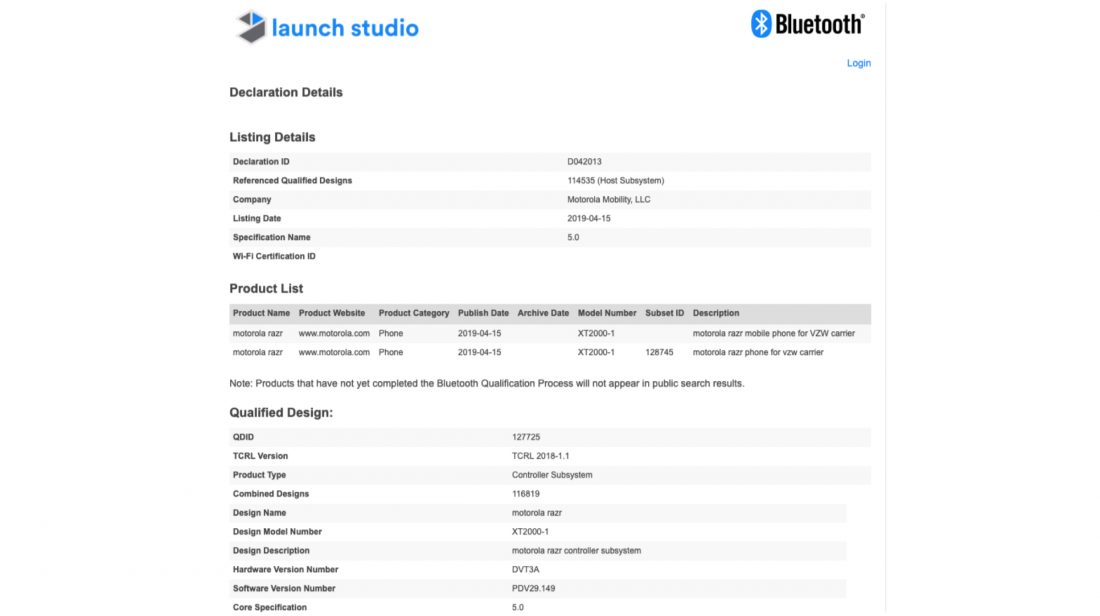Screen dimensions: 1100x616
Task: Open www.motorola.com in the first product row
Action: pyautogui.click(x=334, y=333)
